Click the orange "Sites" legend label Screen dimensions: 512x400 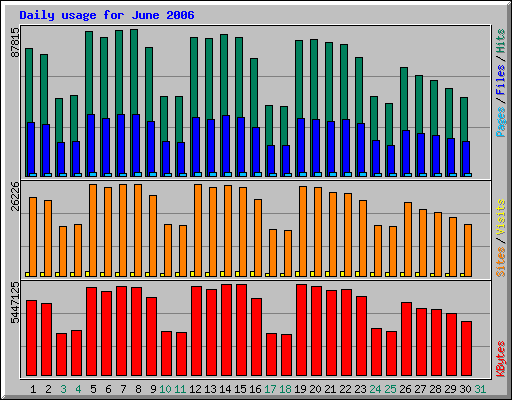501,262
